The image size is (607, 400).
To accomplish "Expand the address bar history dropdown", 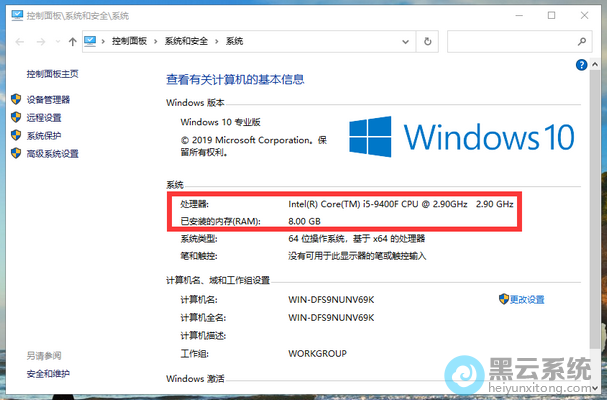I will (x=405, y=42).
